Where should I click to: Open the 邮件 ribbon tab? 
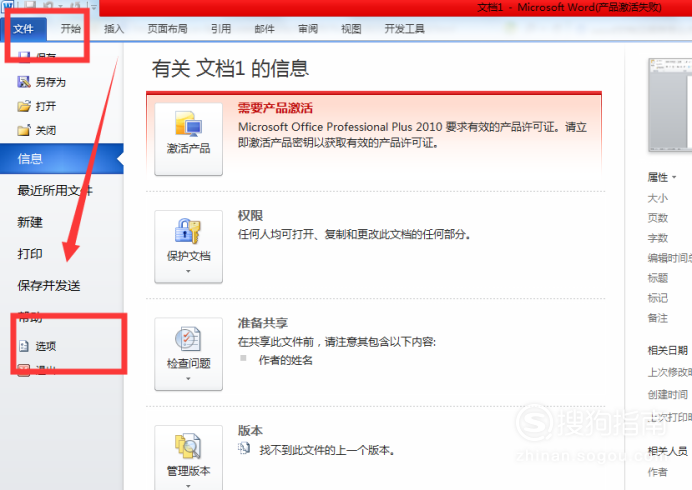(x=264, y=29)
